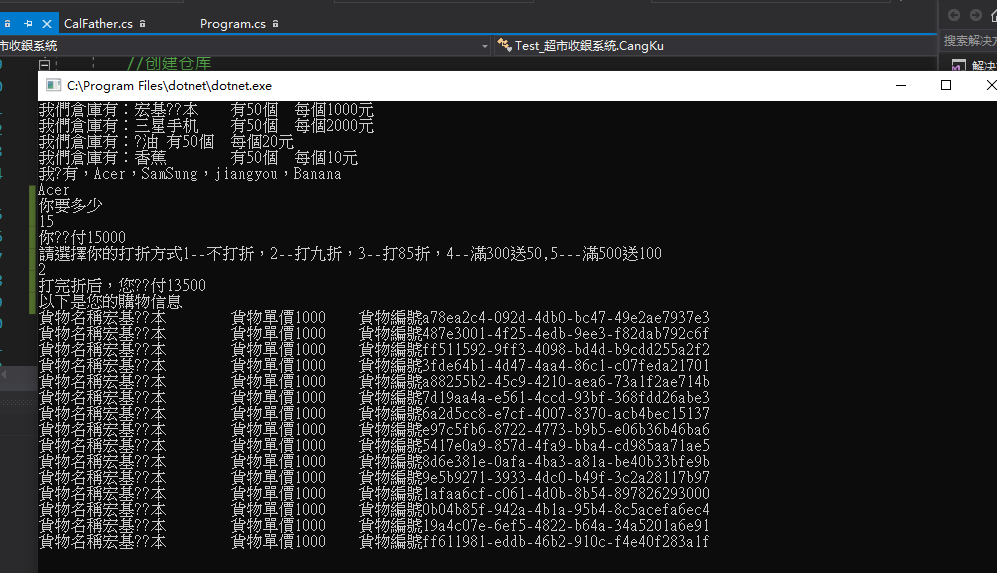Click the lock icon on the active tab
997x573 pixels.
click(x=8, y=24)
